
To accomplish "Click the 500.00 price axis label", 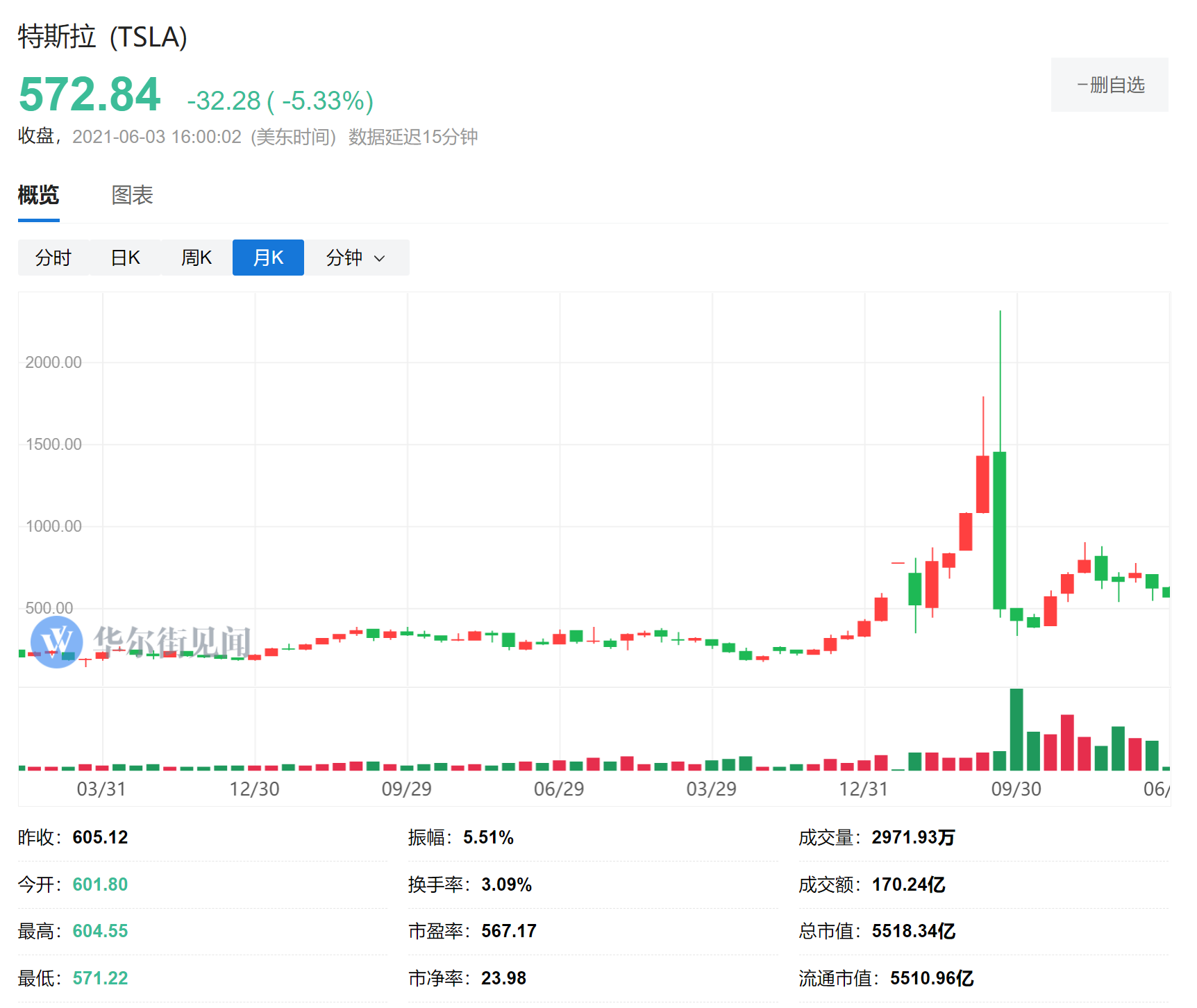I will (x=49, y=608).
